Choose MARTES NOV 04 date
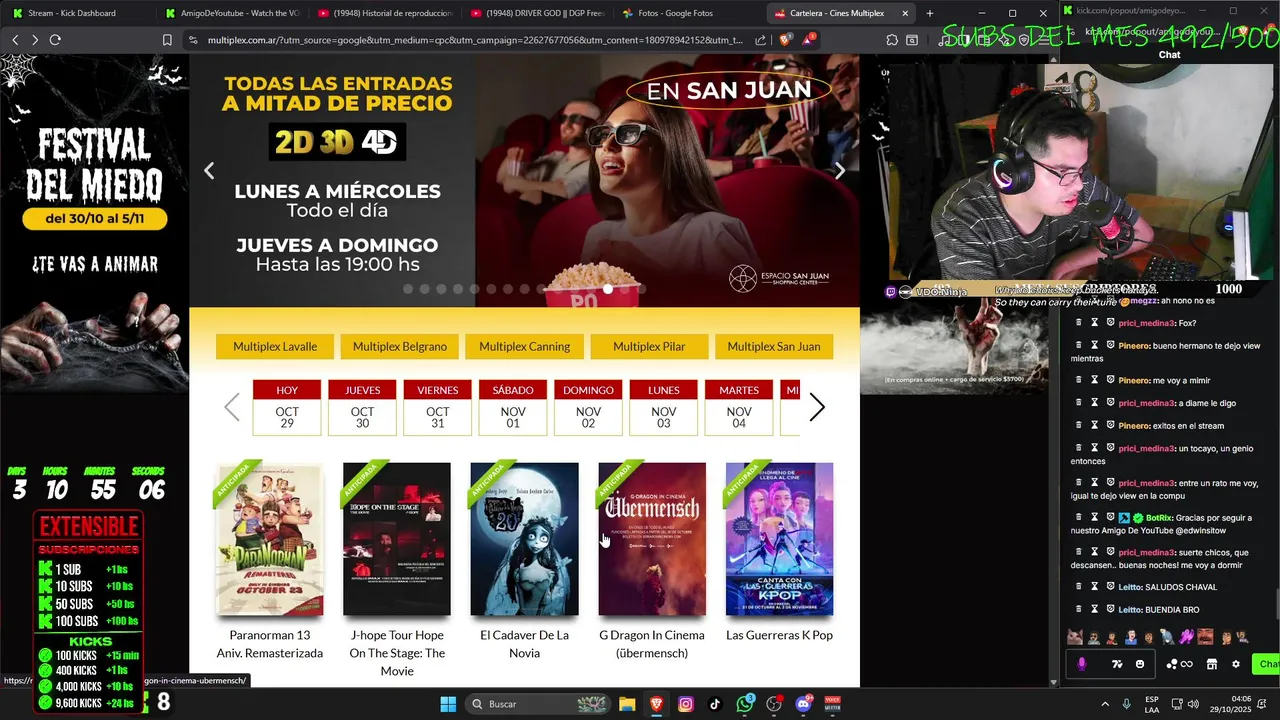The height and width of the screenshot is (720, 1280). [739, 407]
